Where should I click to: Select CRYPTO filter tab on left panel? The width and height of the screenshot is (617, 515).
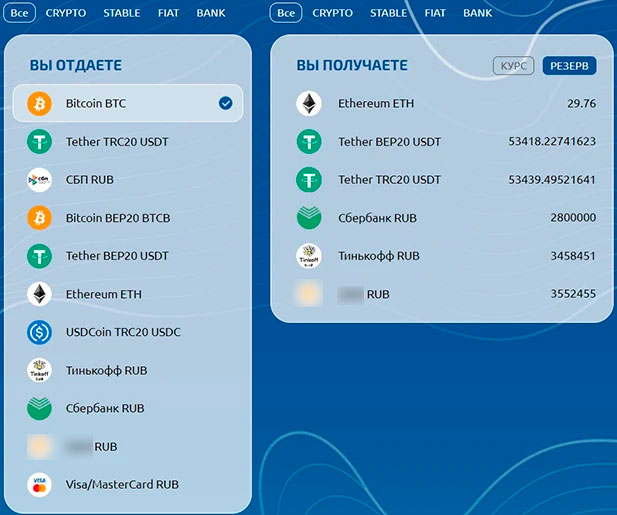point(66,13)
